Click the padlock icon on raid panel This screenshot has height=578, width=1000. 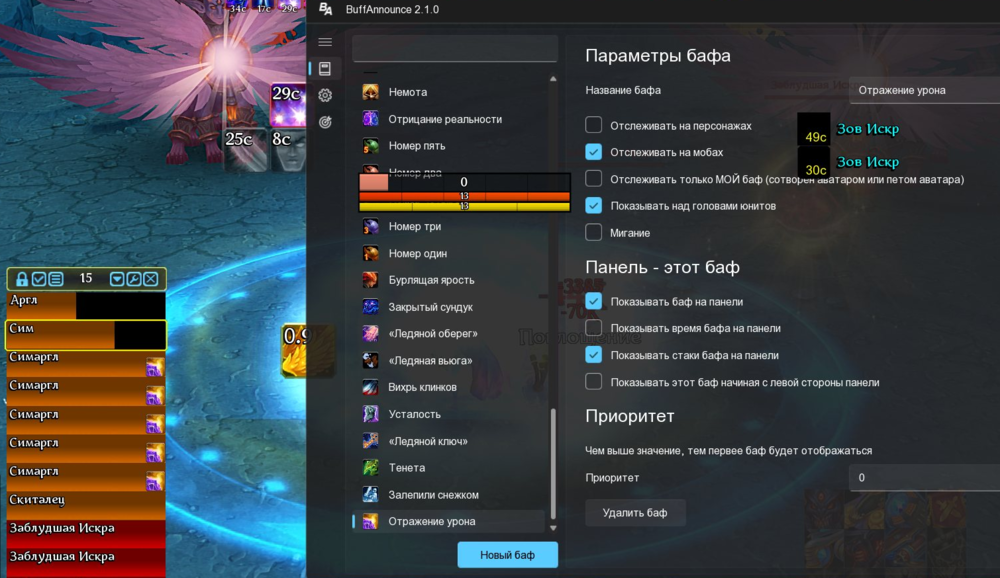pyautogui.click(x=22, y=279)
